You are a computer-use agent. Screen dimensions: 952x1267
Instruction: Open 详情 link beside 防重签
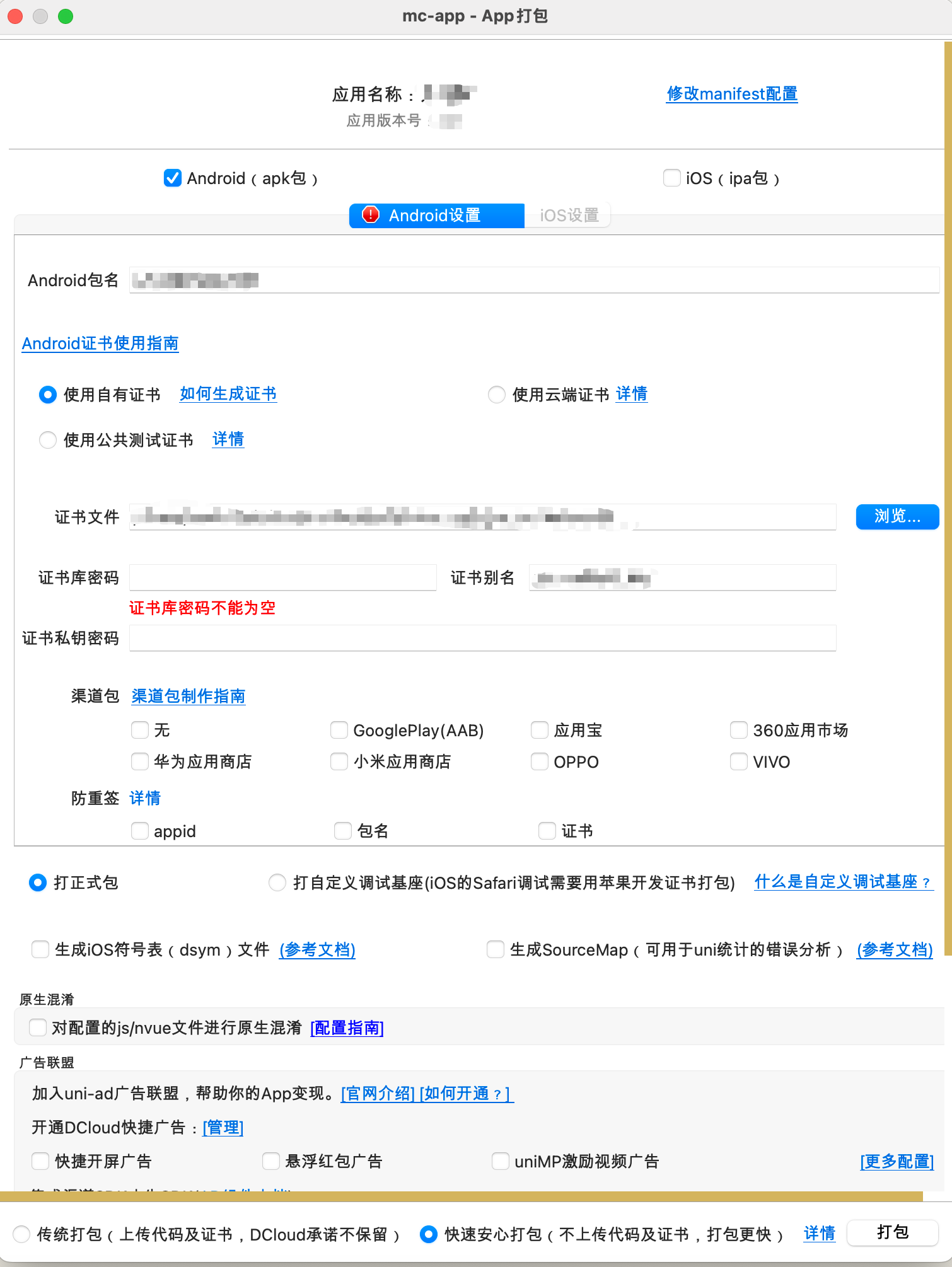pyautogui.click(x=145, y=798)
